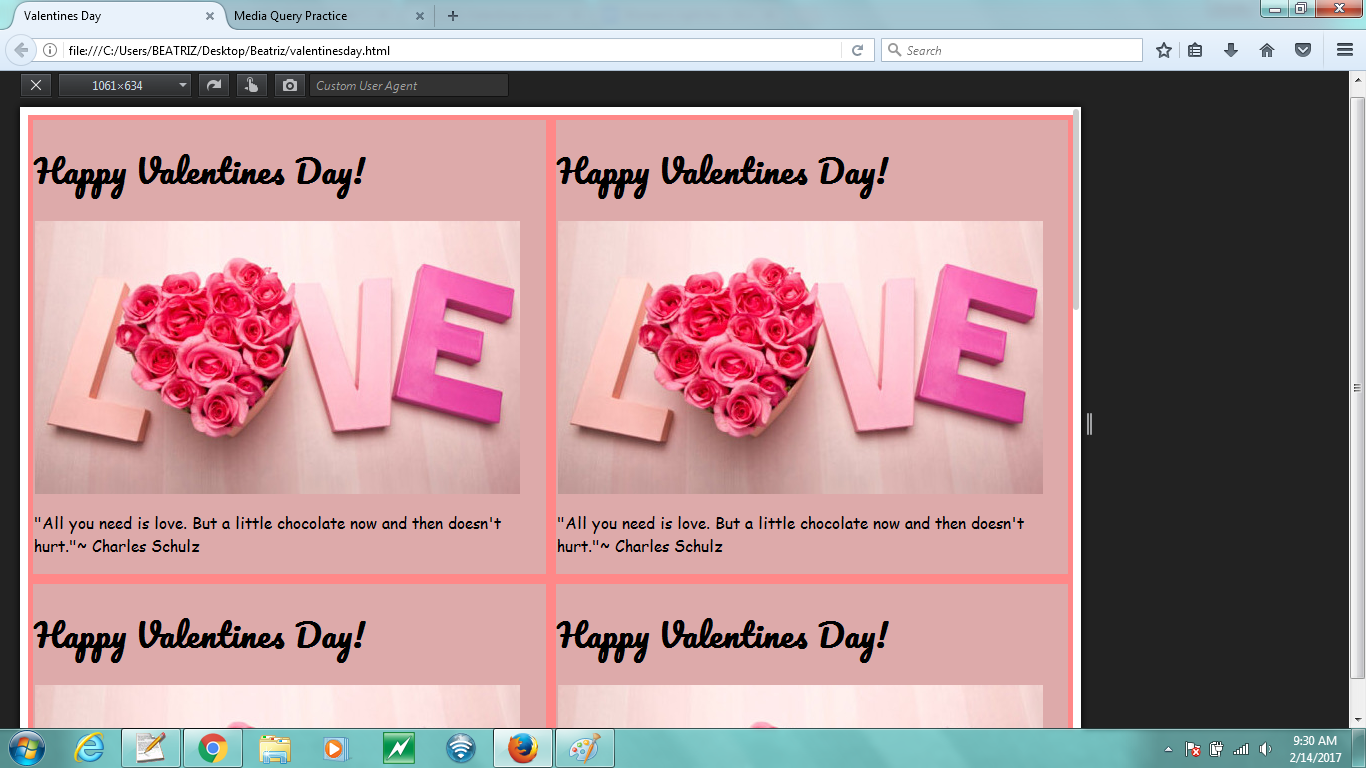Click the bottom-left Happy Valentines Day heading
This screenshot has width=1366, height=768.
pyautogui.click(x=200, y=638)
